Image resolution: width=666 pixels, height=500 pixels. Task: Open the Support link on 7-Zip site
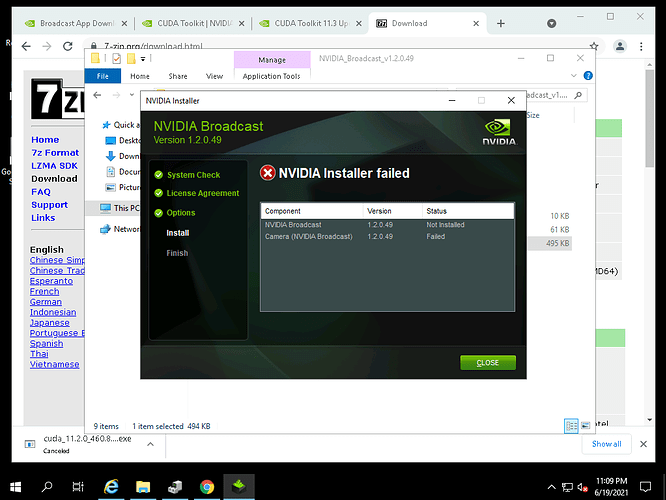point(49,205)
